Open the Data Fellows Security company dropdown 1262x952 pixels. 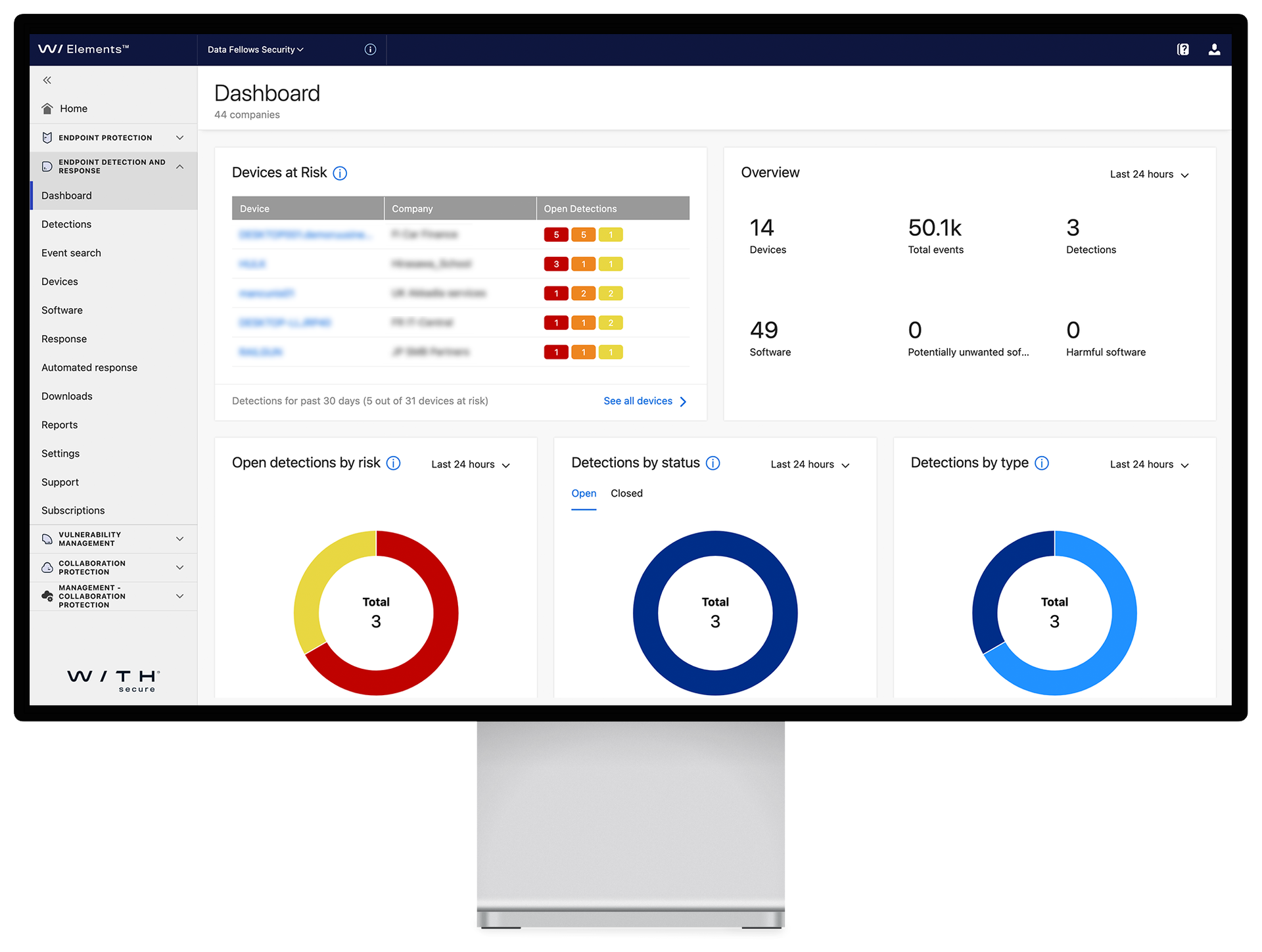[254, 49]
